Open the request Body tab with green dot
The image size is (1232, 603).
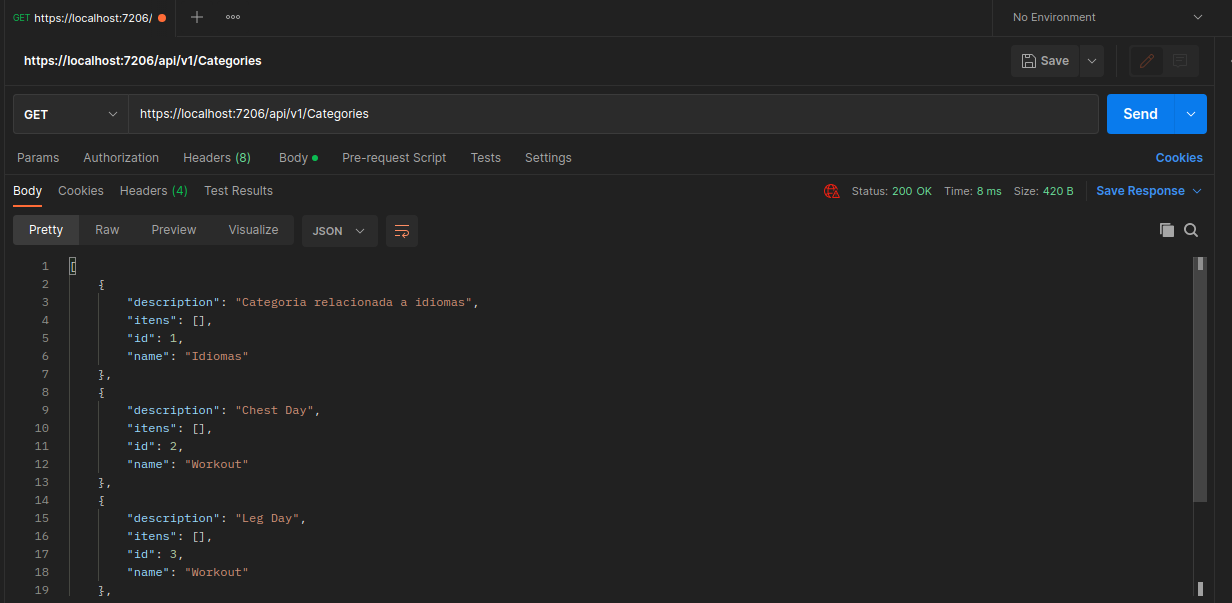298,158
